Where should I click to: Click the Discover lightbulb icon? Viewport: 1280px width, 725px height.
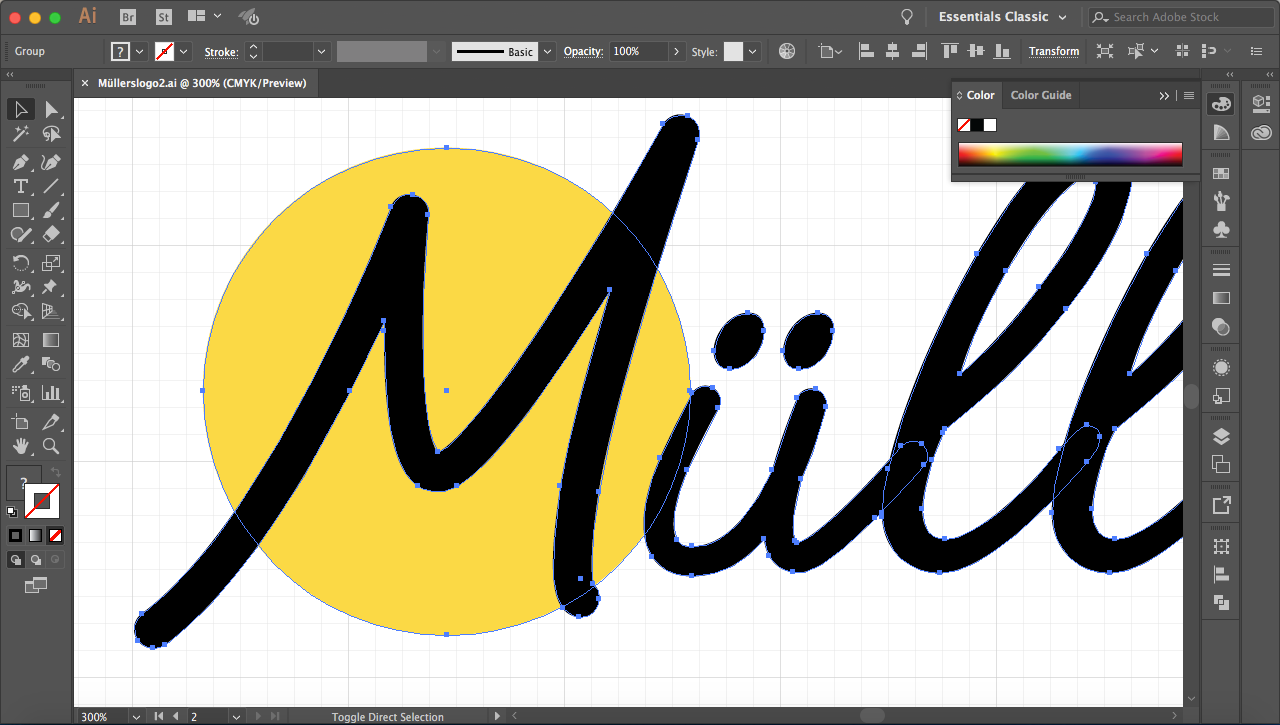(907, 17)
